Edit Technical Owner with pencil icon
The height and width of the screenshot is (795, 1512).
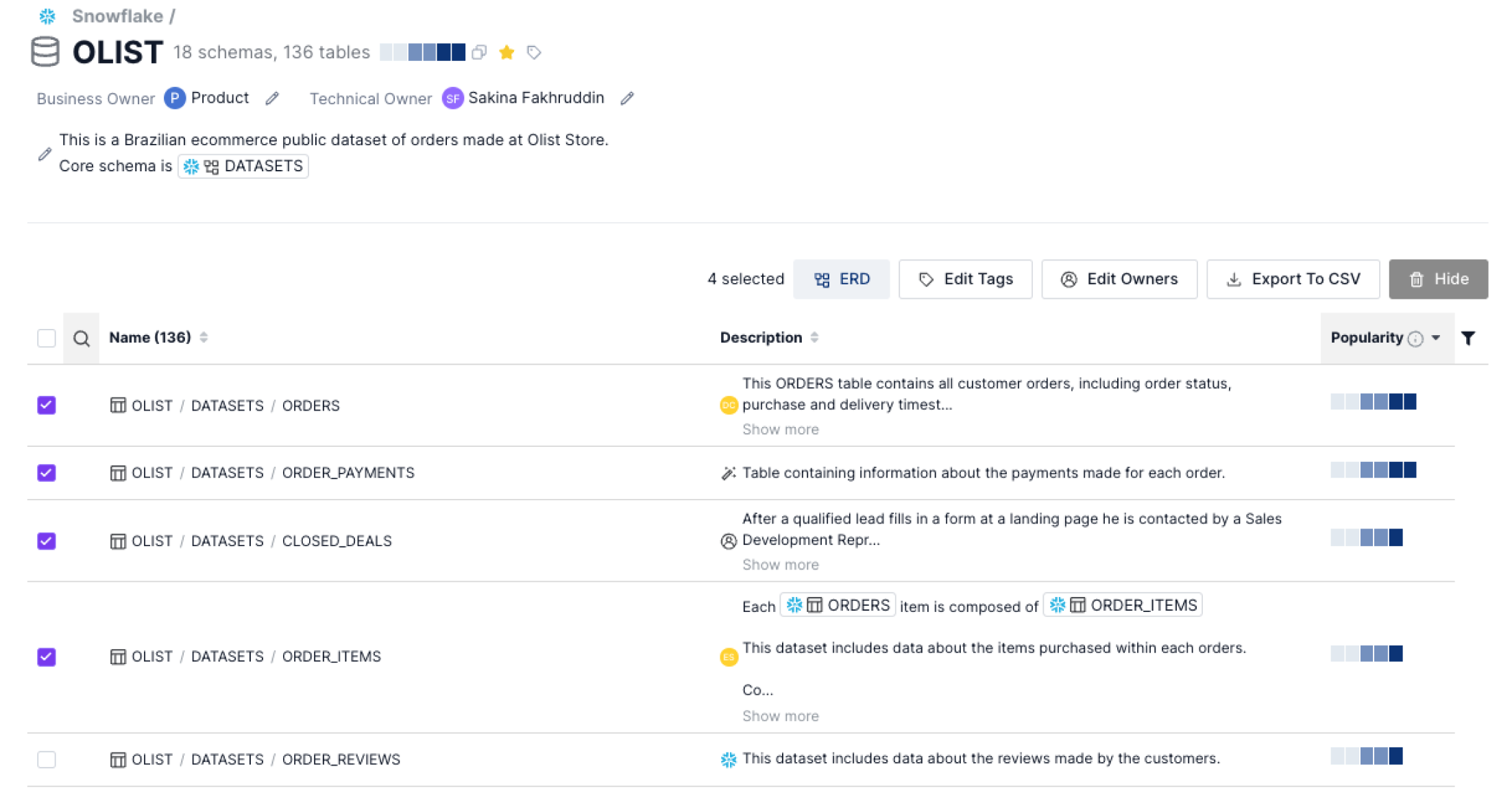627,99
